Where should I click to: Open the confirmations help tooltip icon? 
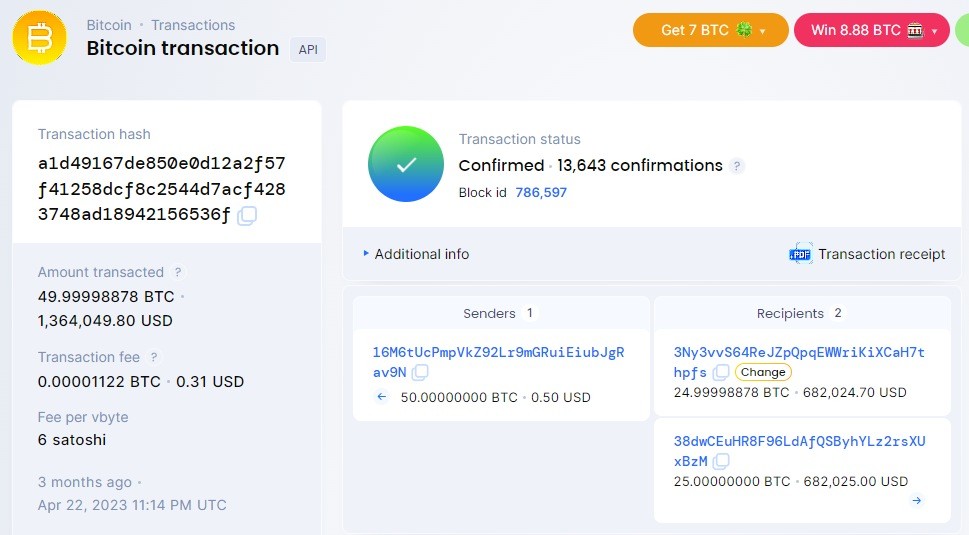(737, 166)
